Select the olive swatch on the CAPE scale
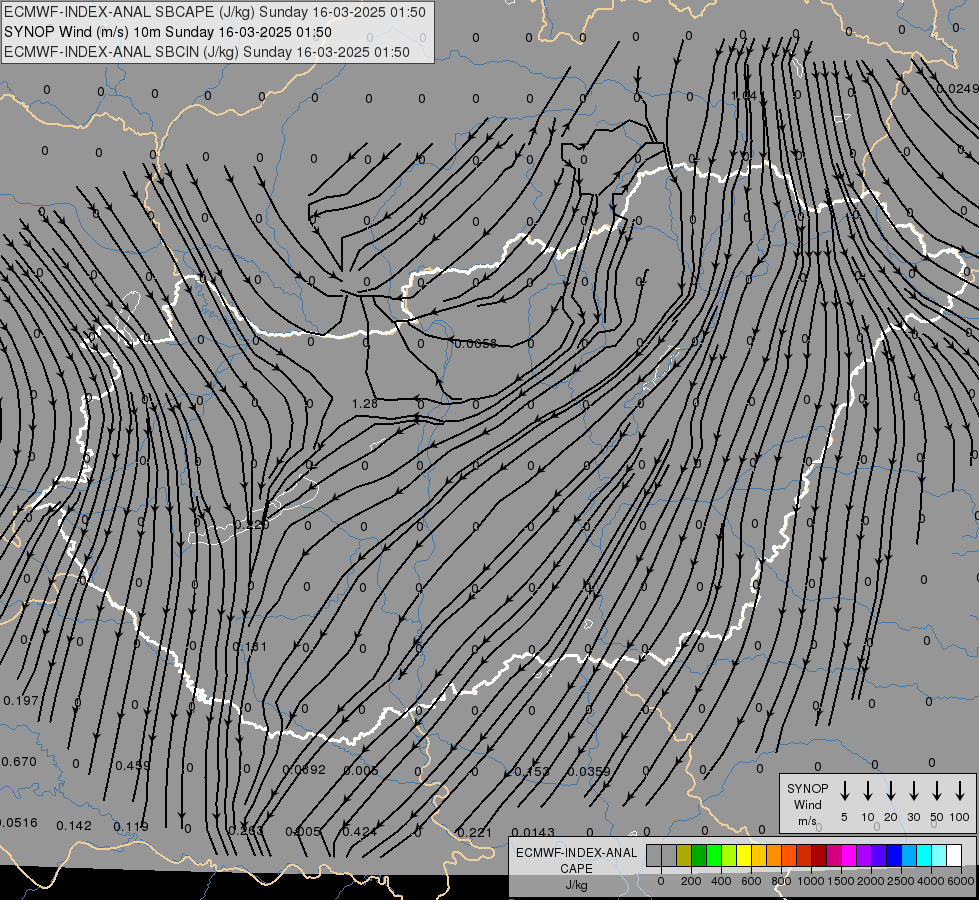Viewport: 979px width, 900px height. tap(684, 856)
